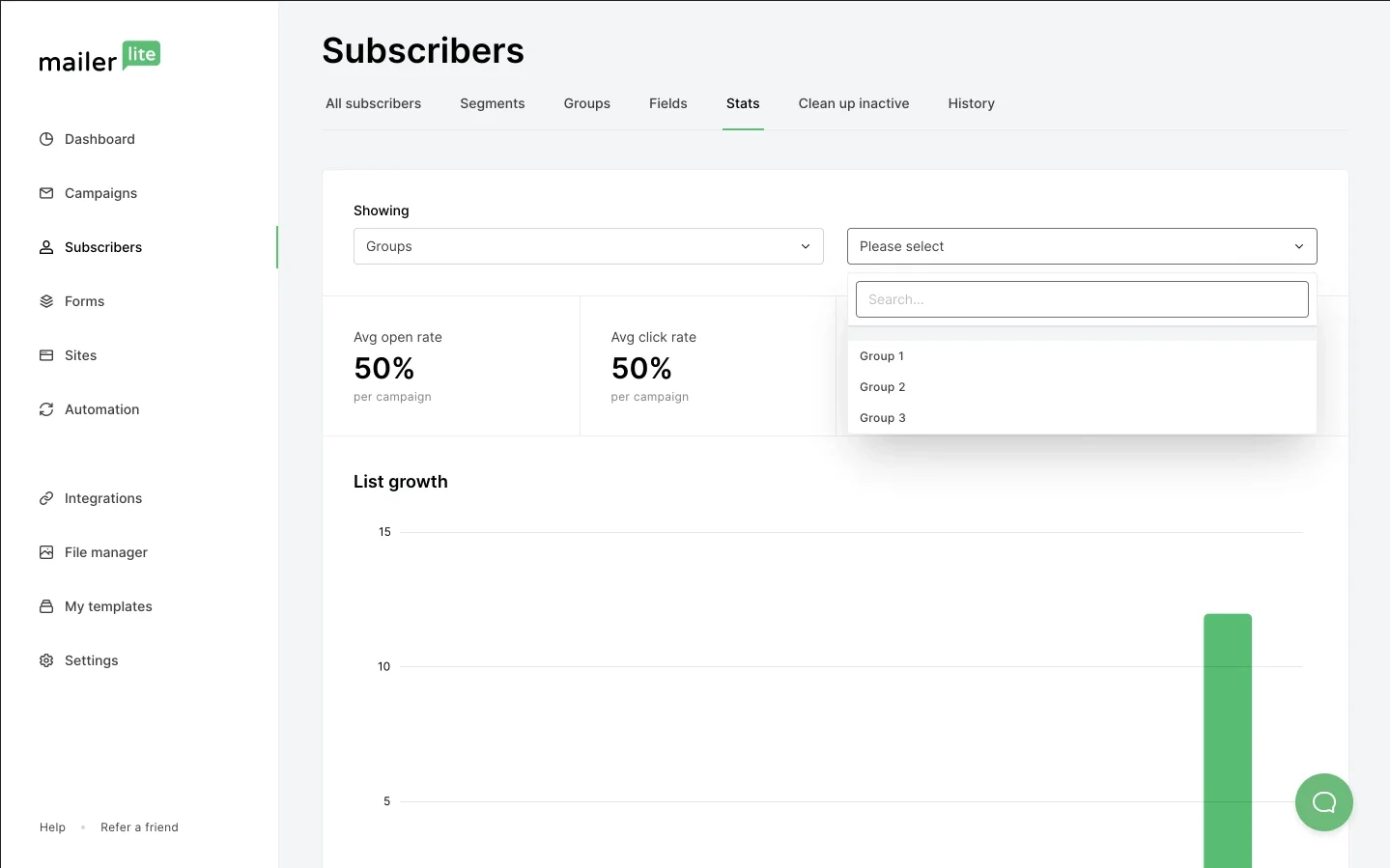Open Forms from the sidebar

84,301
